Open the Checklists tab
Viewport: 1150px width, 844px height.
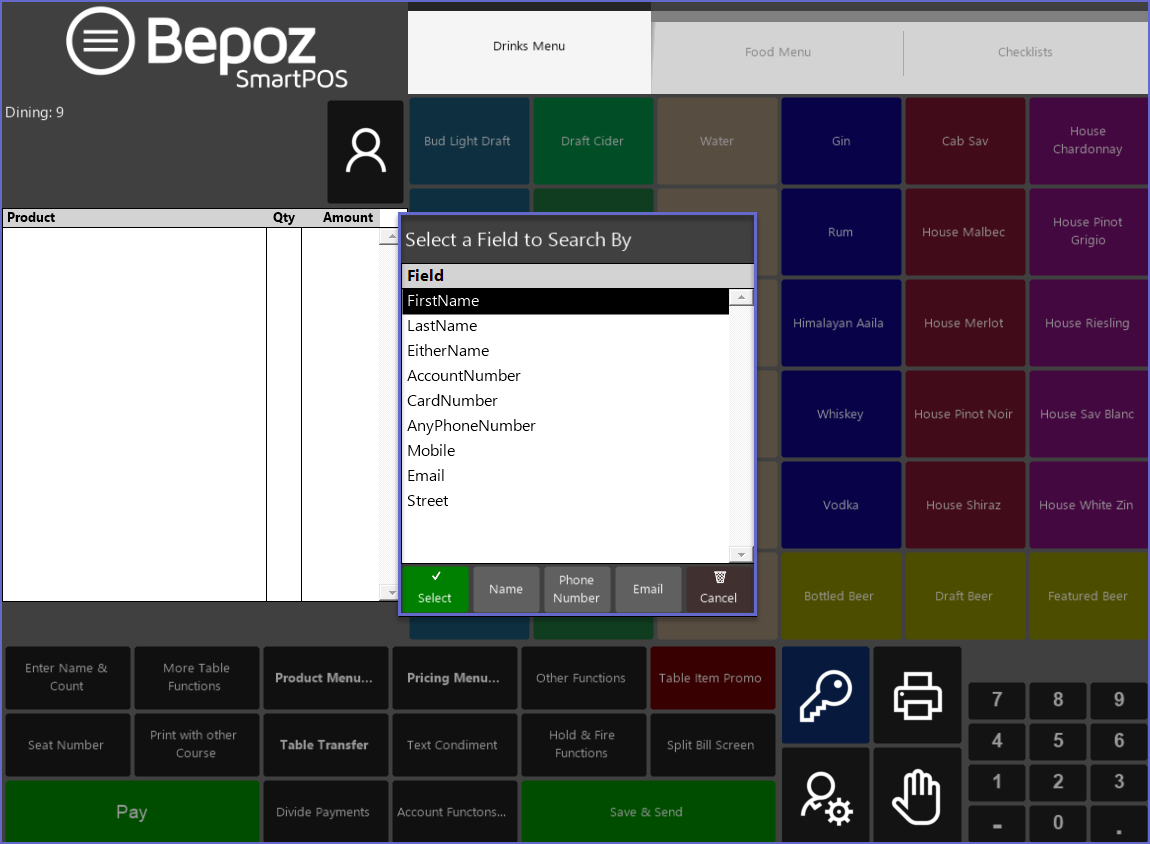coord(1025,52)
